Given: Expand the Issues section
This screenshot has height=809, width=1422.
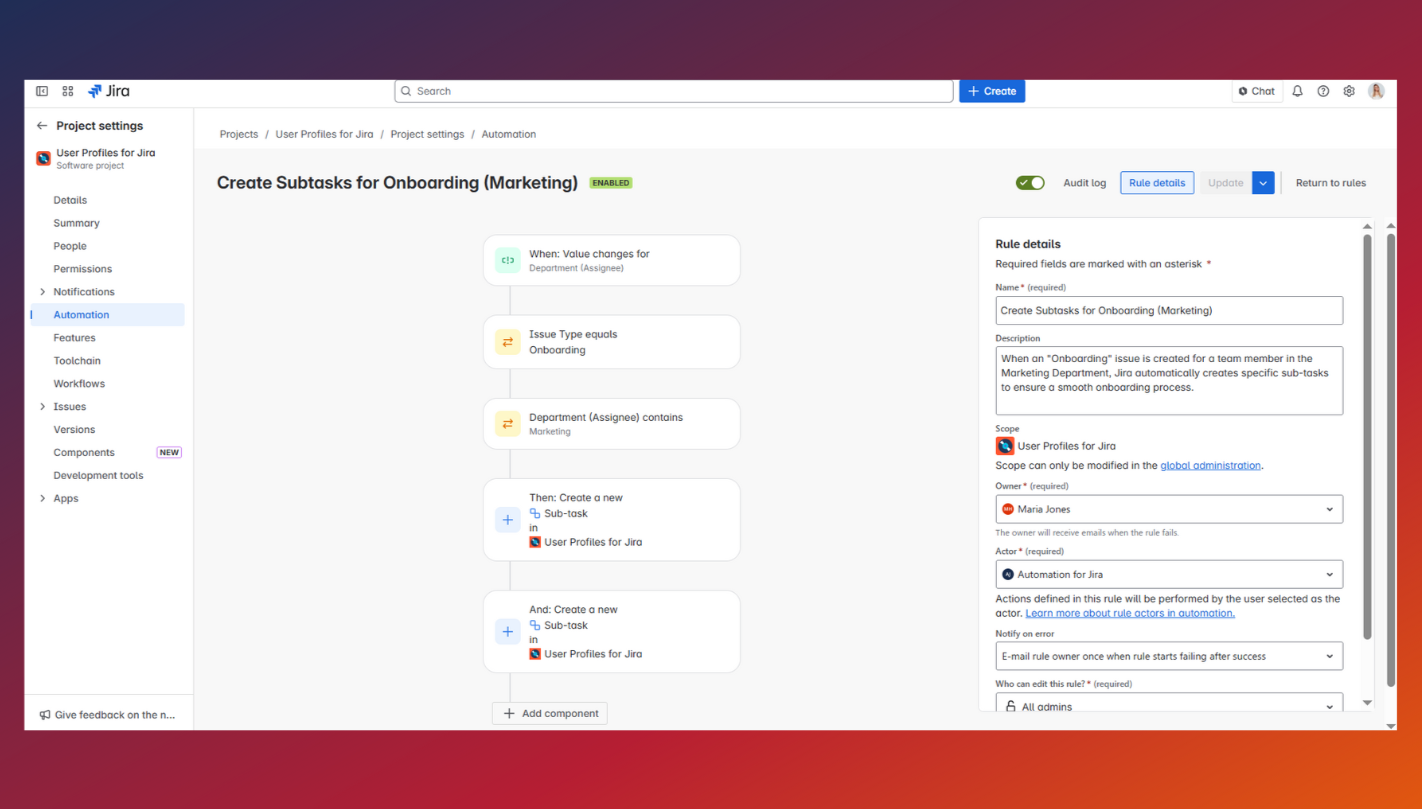Looking at the screenshot, I should pos(42,407).
